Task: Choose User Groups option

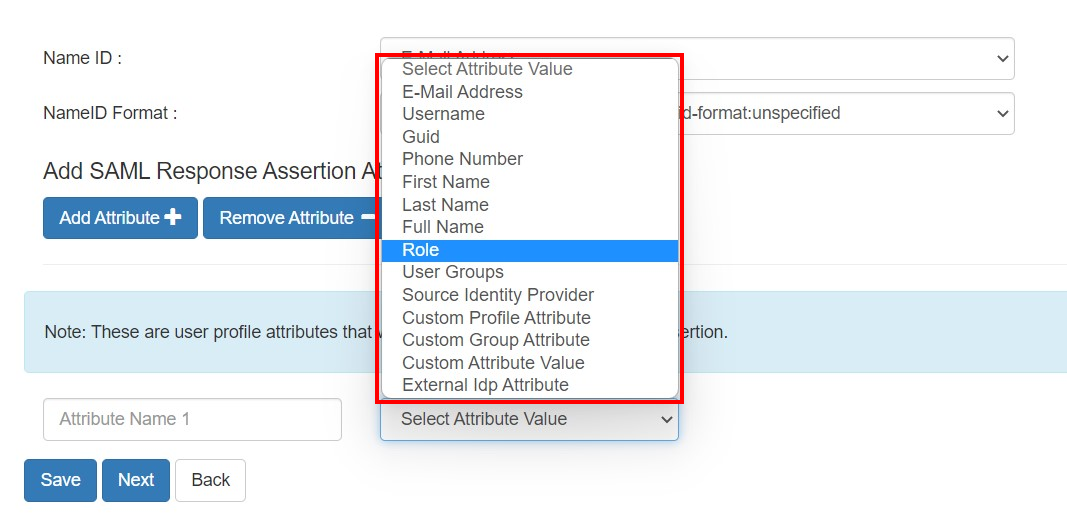Action: coord(529,272)
